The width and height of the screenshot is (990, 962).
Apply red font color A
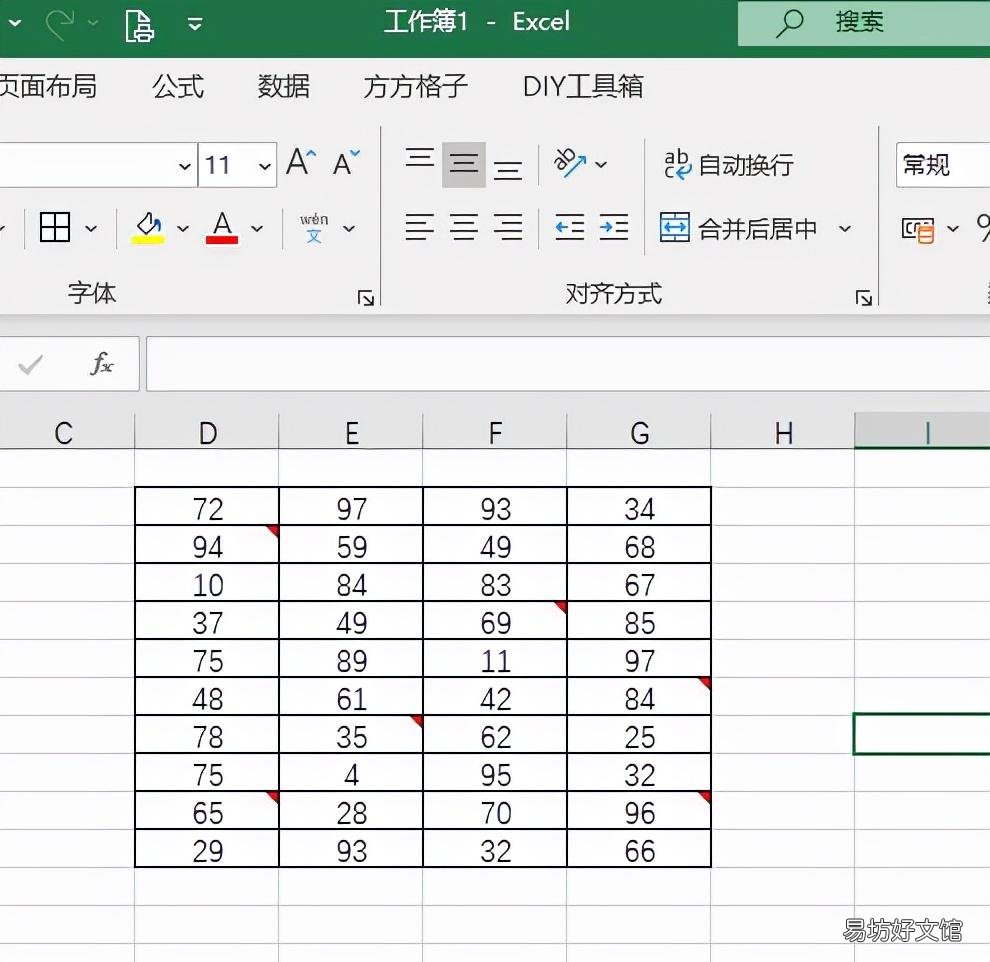(x=222, y=227)
